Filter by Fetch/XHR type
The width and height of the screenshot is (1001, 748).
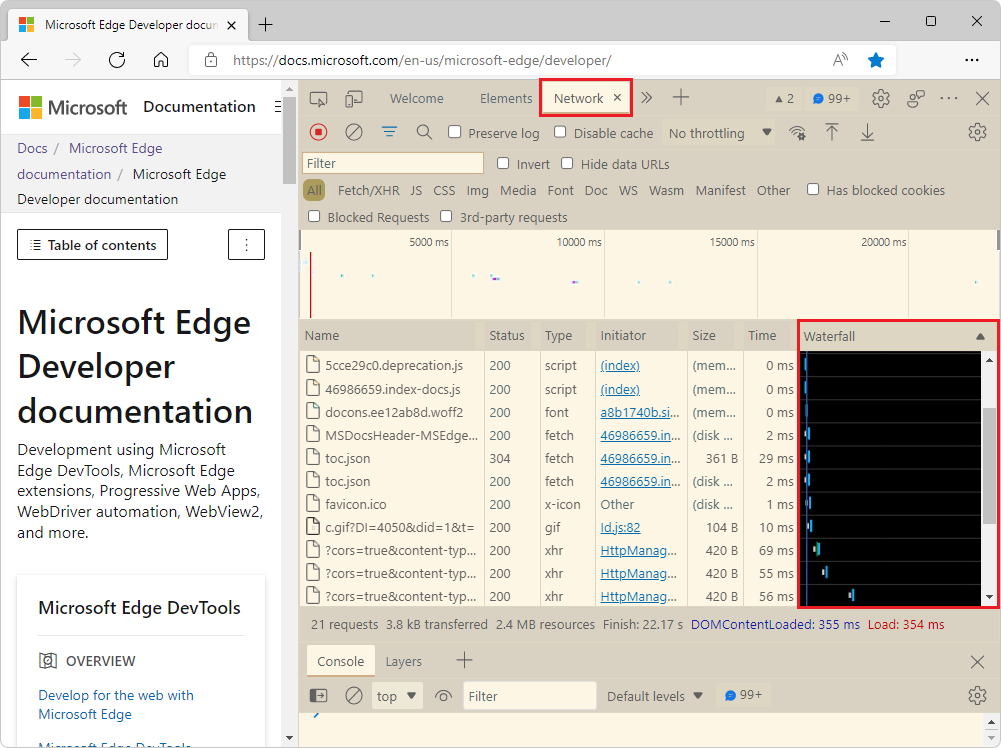tap(368, 190)
